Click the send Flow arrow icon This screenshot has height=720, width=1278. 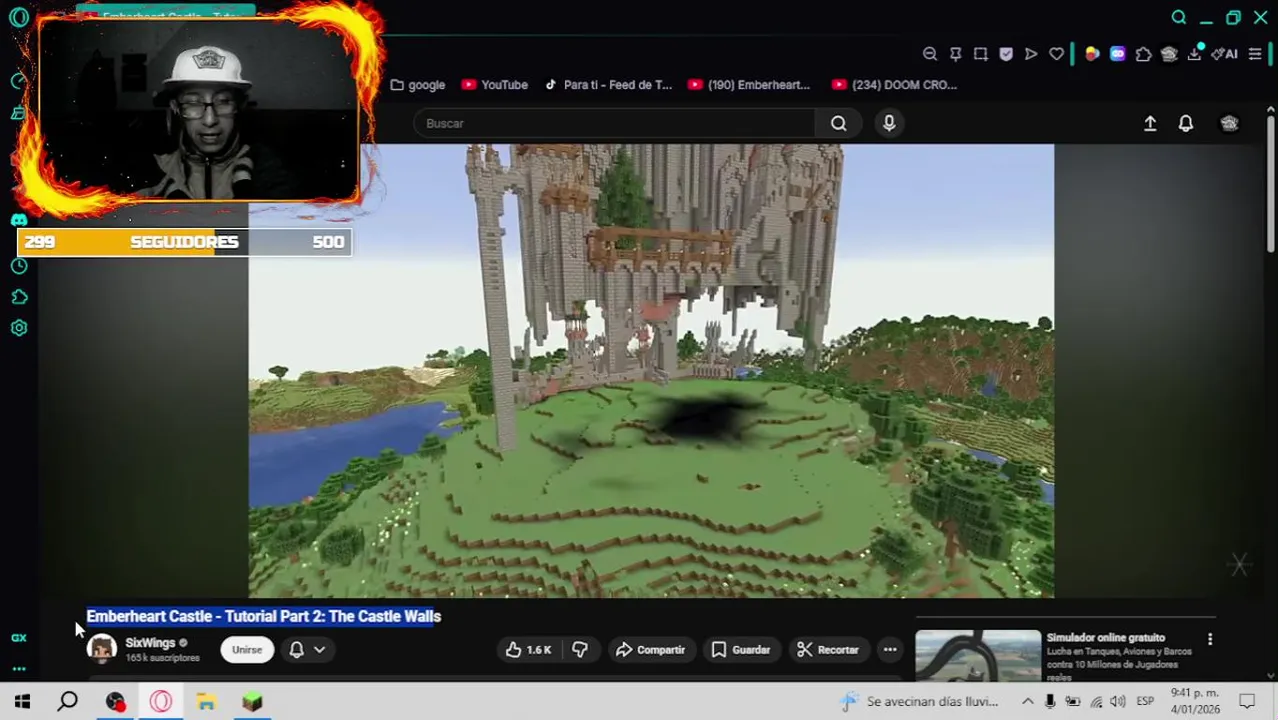point(1031,54)
